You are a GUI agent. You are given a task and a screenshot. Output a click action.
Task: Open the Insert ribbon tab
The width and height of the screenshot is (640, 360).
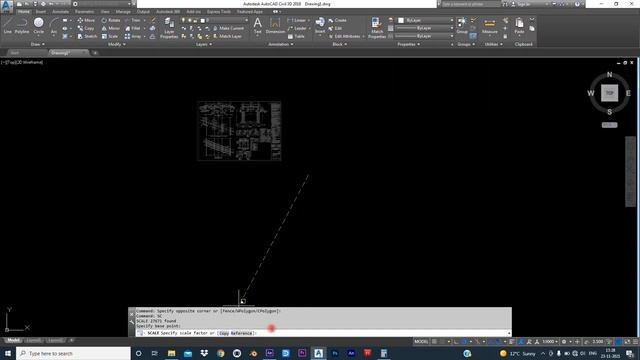41,12
